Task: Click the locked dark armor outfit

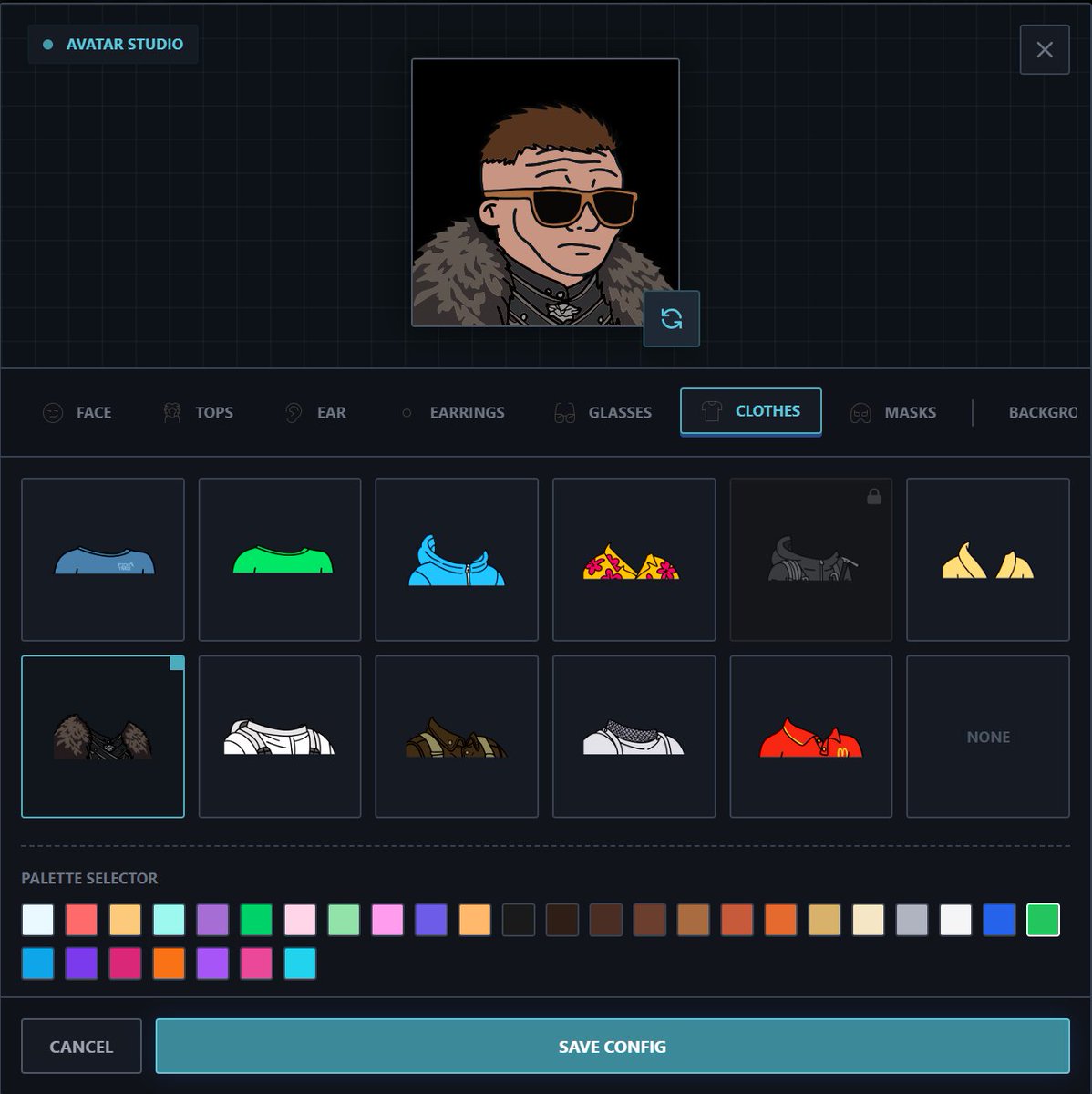Action: point(810,560)
